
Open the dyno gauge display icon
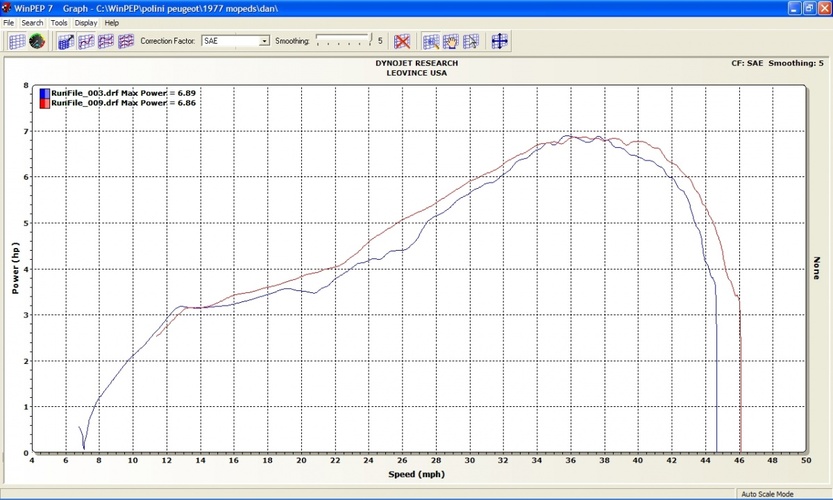coord(37,41)
